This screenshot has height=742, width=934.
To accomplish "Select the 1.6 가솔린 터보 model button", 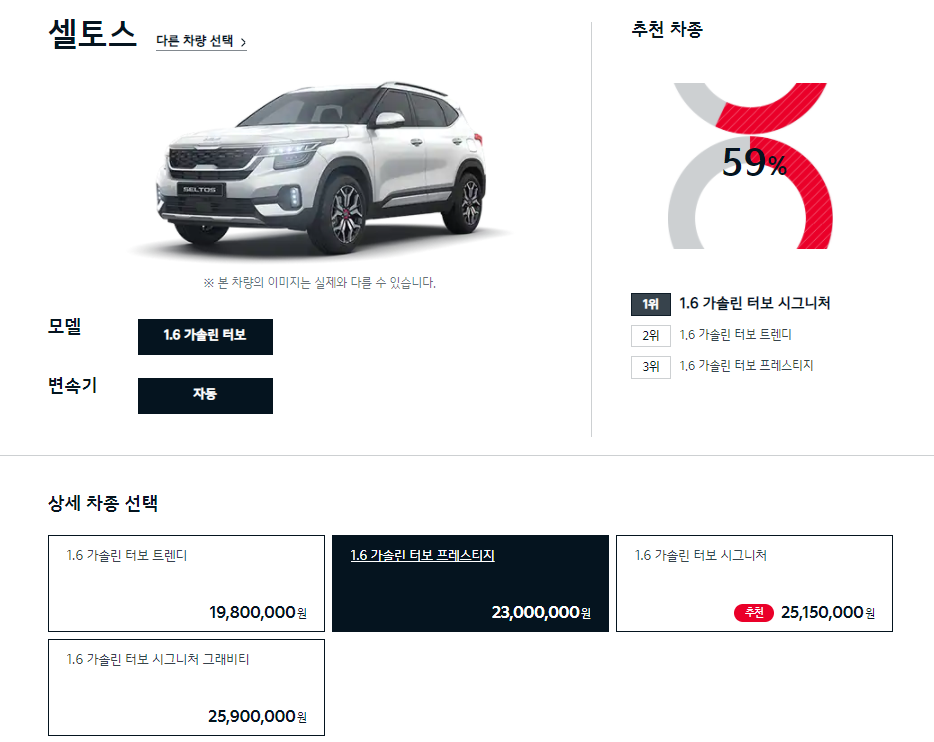I will click(206, 336).
